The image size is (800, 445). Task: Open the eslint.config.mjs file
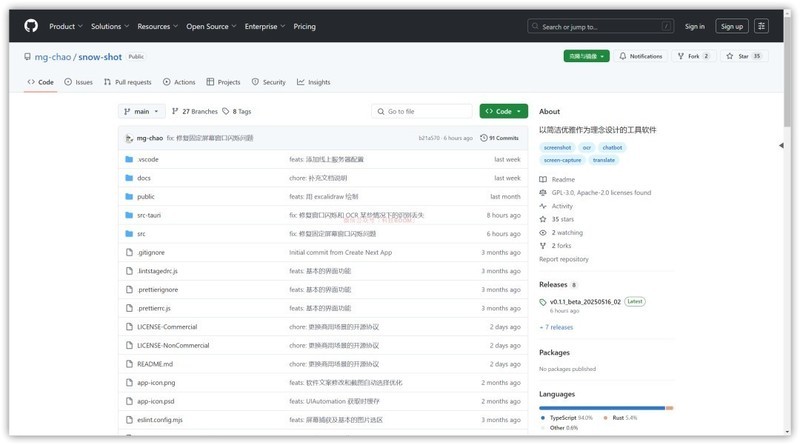(x=160, y=420)
